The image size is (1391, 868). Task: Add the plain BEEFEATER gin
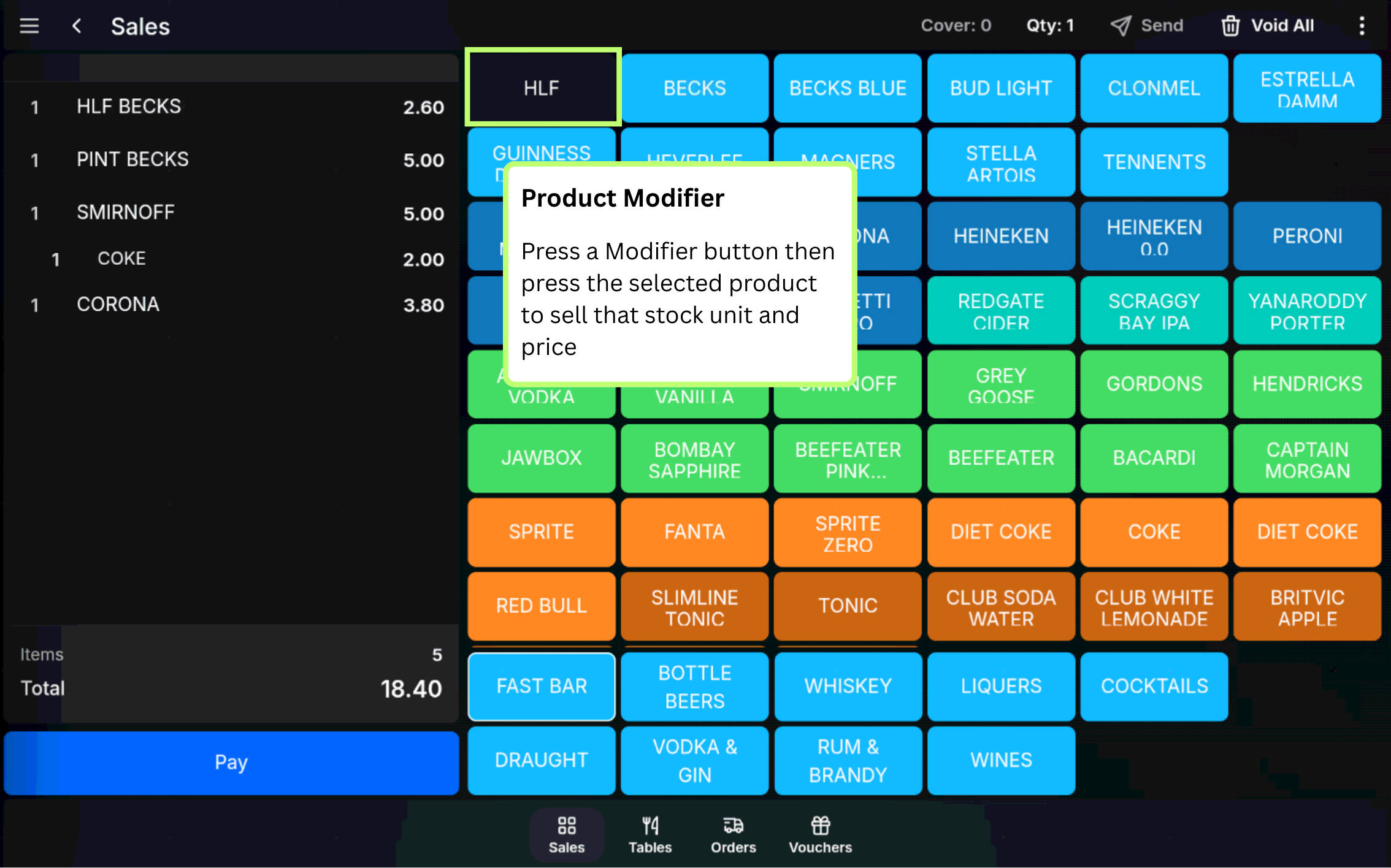[x=1001, y=458]
